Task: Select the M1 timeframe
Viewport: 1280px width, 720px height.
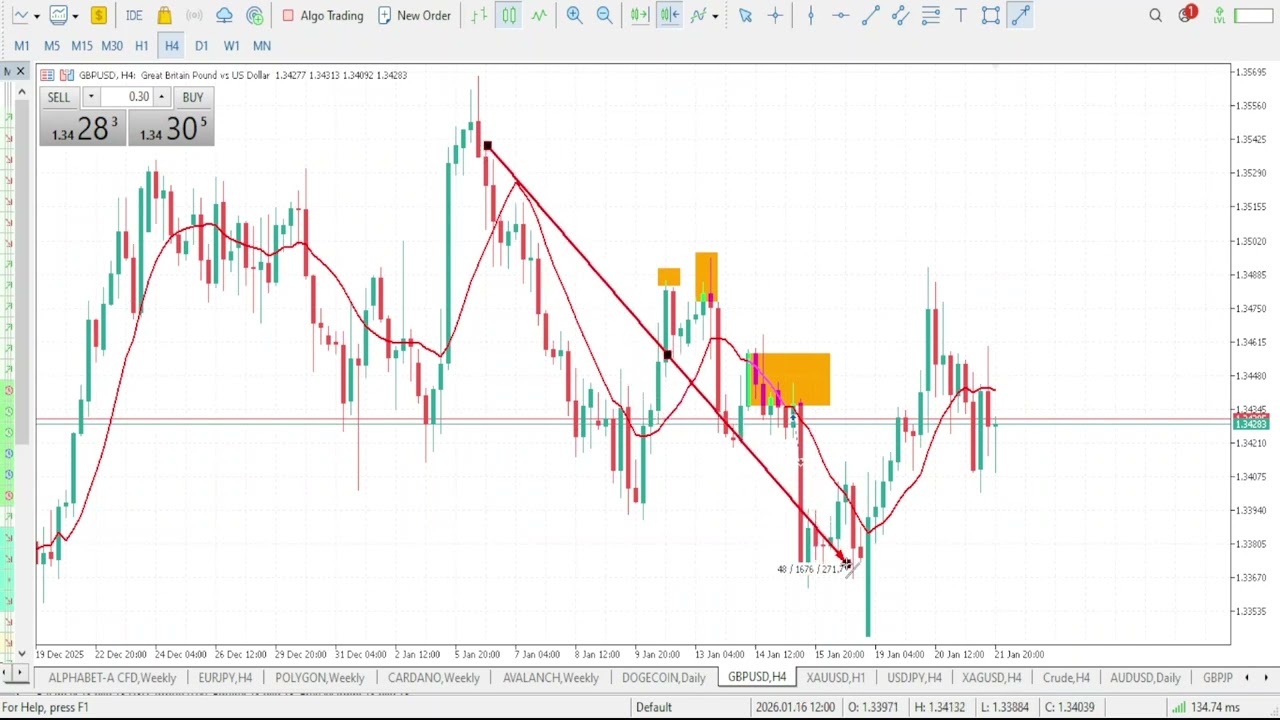Action: point(22,45)
